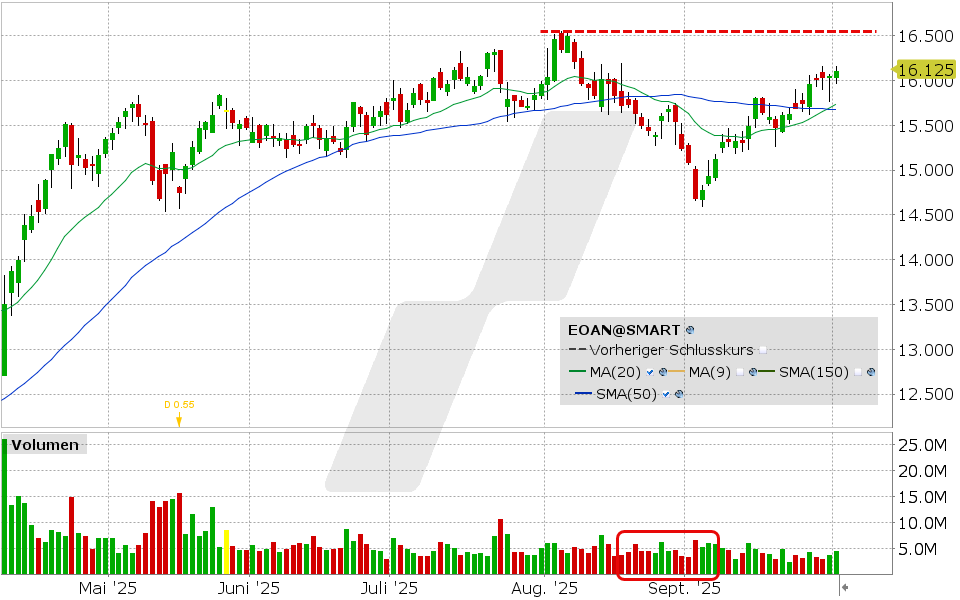Click the MA(20) settings icon
This screenshot has height=600, width=960.
click(x=663, y=372)
